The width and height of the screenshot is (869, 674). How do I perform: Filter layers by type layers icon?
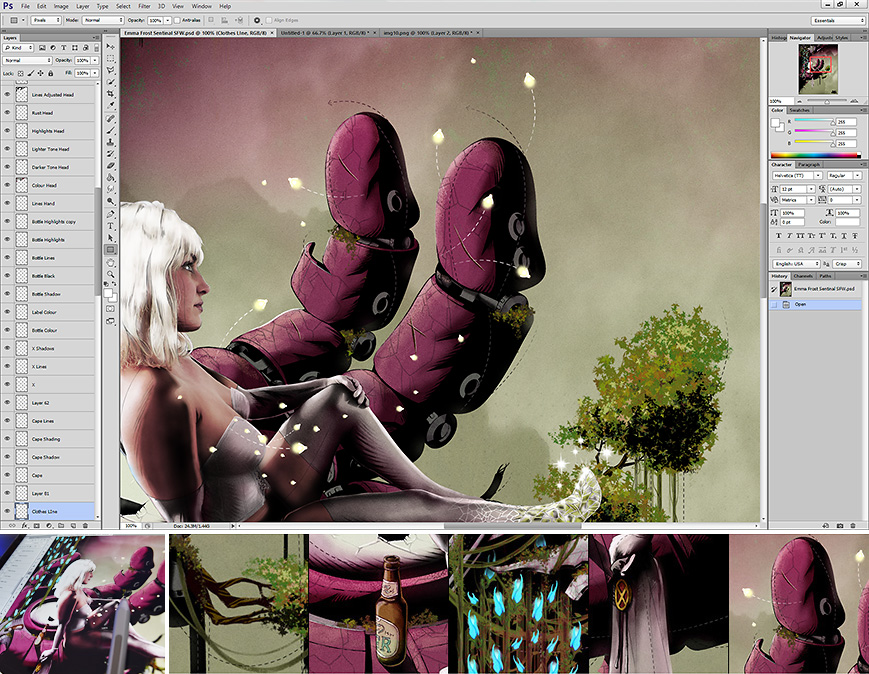(64, 48)
